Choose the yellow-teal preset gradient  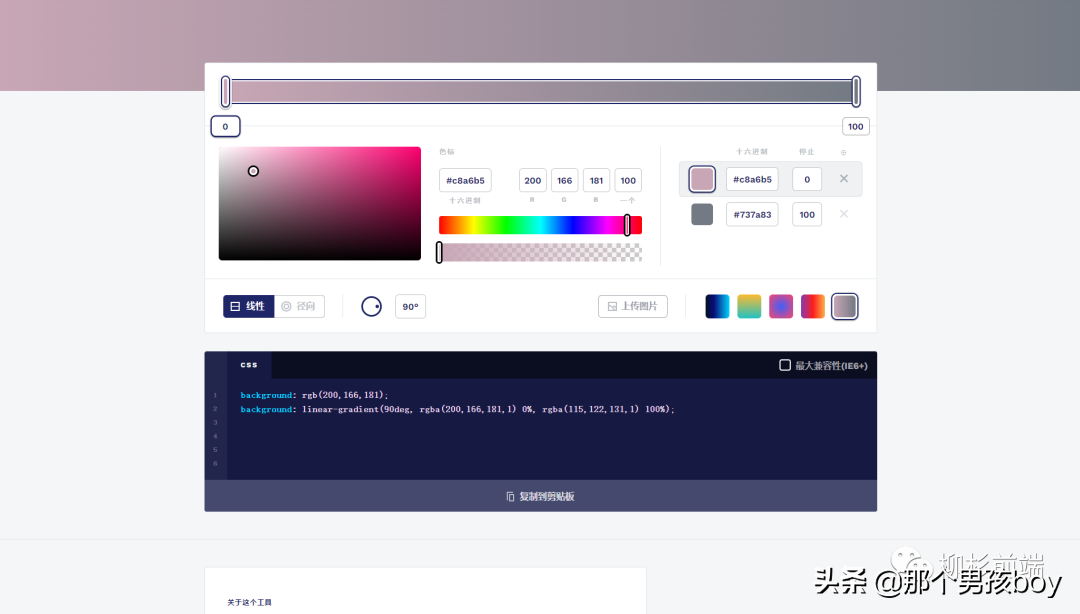coord(749,306)
